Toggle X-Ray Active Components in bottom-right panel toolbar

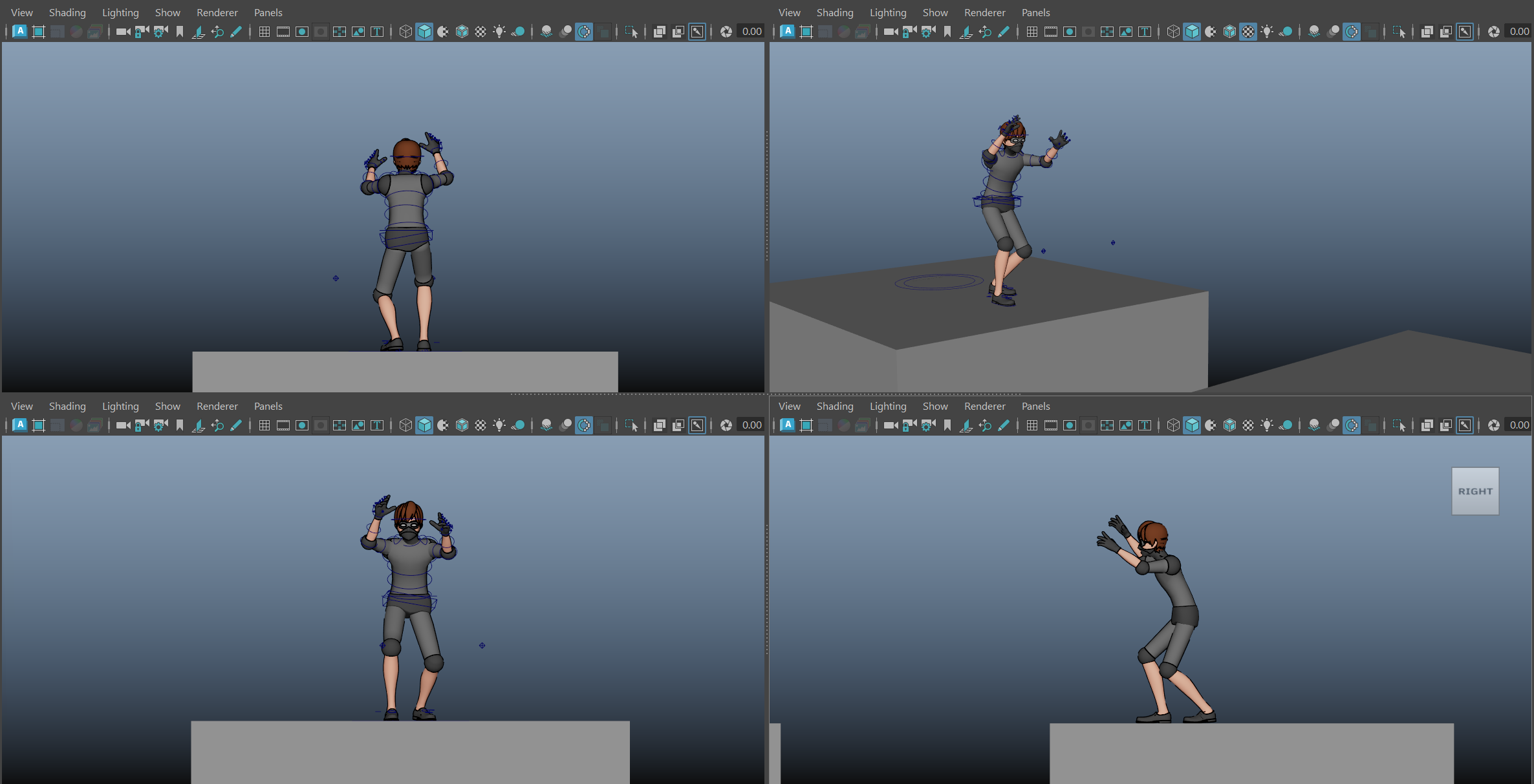tap(1446, 425)
